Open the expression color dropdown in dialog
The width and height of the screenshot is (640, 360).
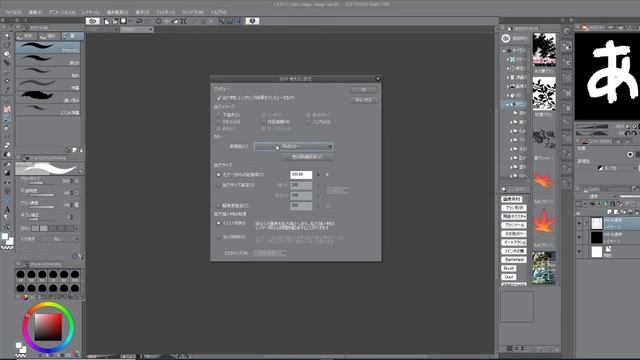pyautogui.click(x=293, y=147)
